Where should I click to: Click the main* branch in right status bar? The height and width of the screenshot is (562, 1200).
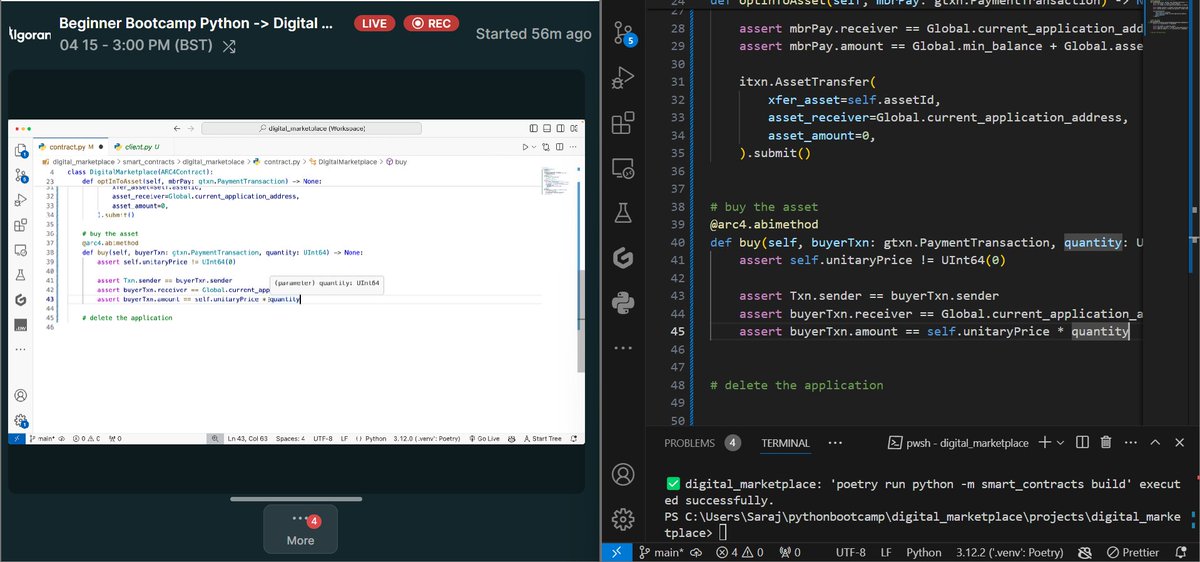pos(662,552)
